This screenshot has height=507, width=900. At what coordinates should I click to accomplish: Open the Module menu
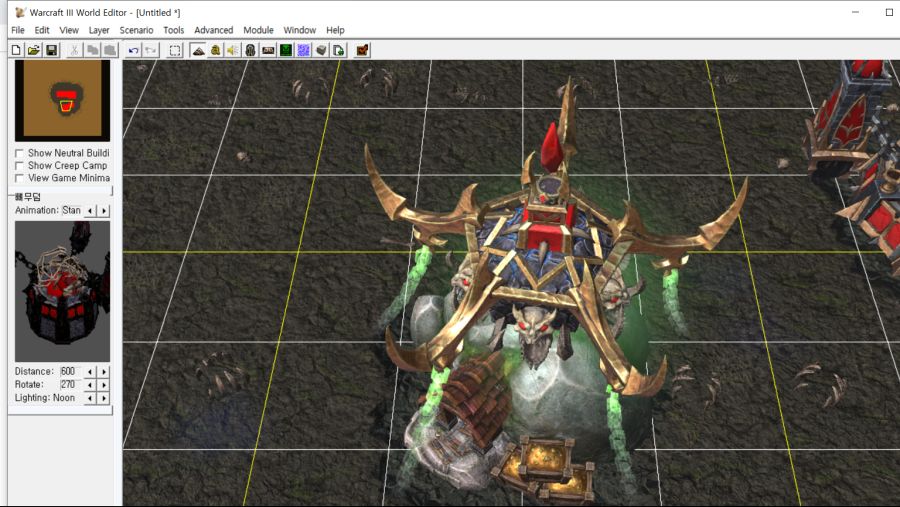[258, 30]
